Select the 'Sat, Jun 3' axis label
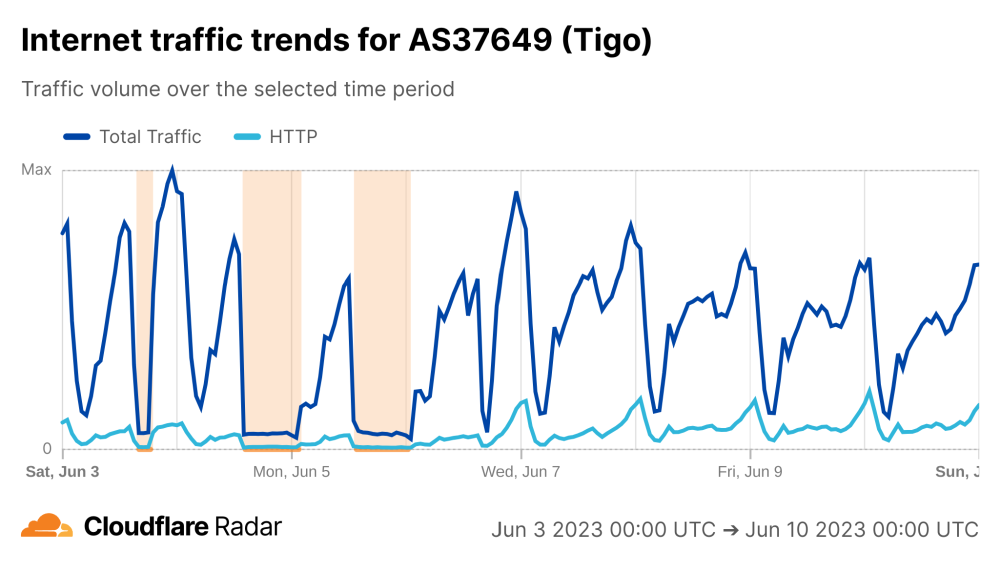The width and height of the screenshot is (1000, 563). click(x=62, y=469)
